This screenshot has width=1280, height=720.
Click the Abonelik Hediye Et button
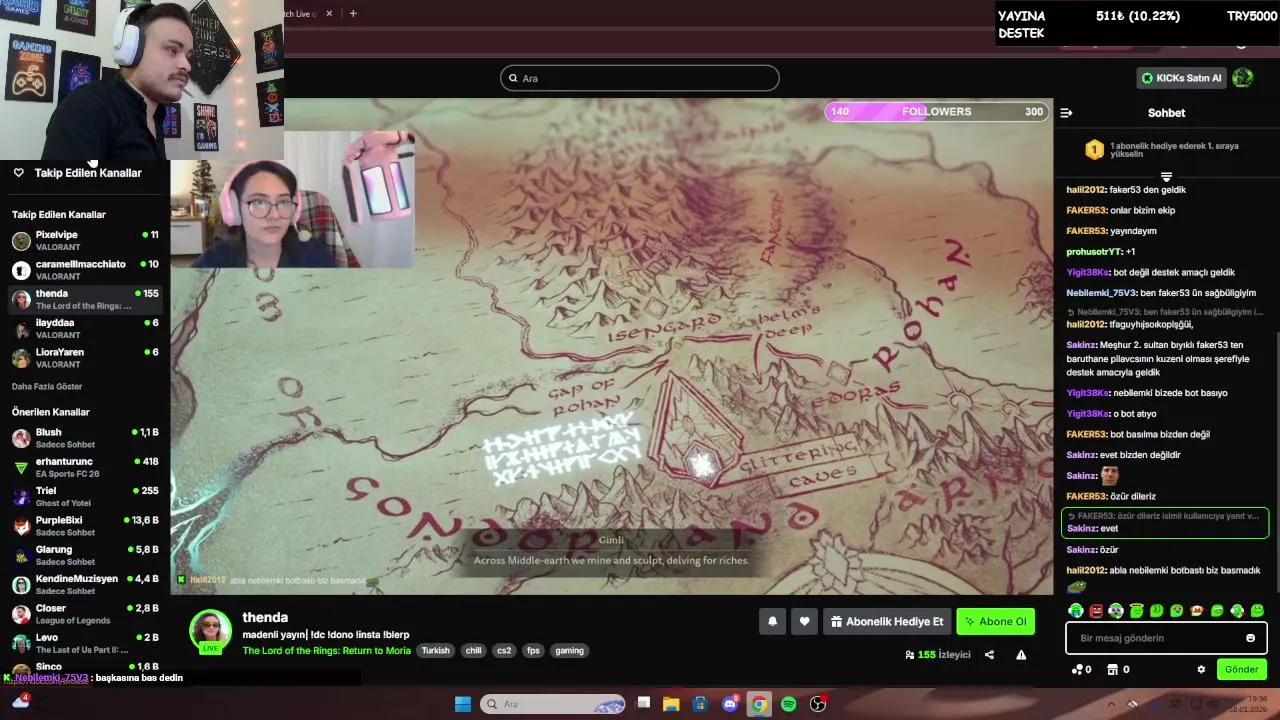(x=887, y=622)
